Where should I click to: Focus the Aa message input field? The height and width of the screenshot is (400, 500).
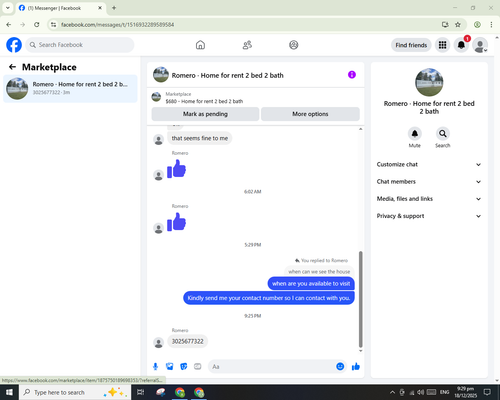(272, 367)
